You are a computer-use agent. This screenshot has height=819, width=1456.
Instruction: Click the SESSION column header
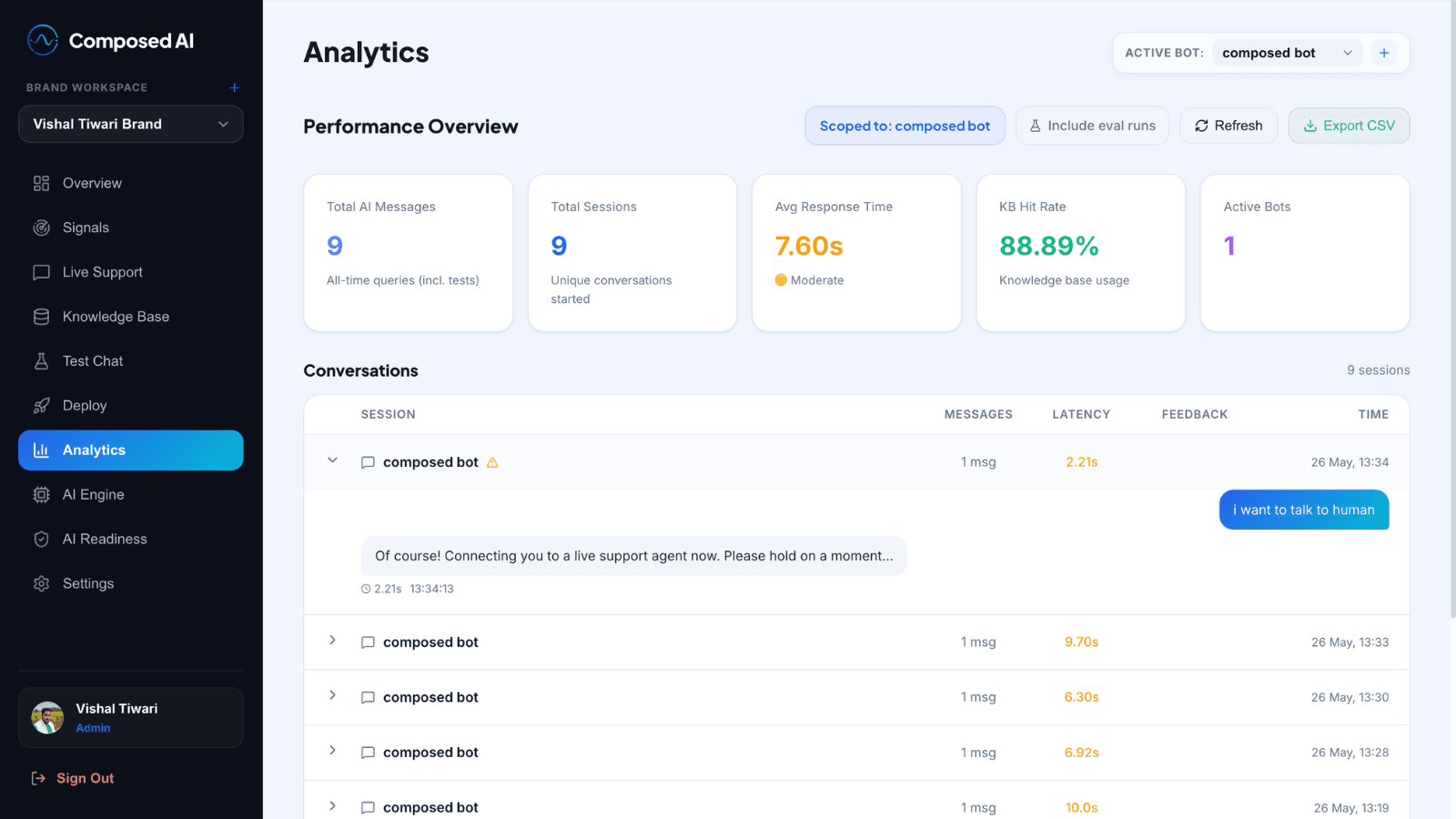click(388, 414)
